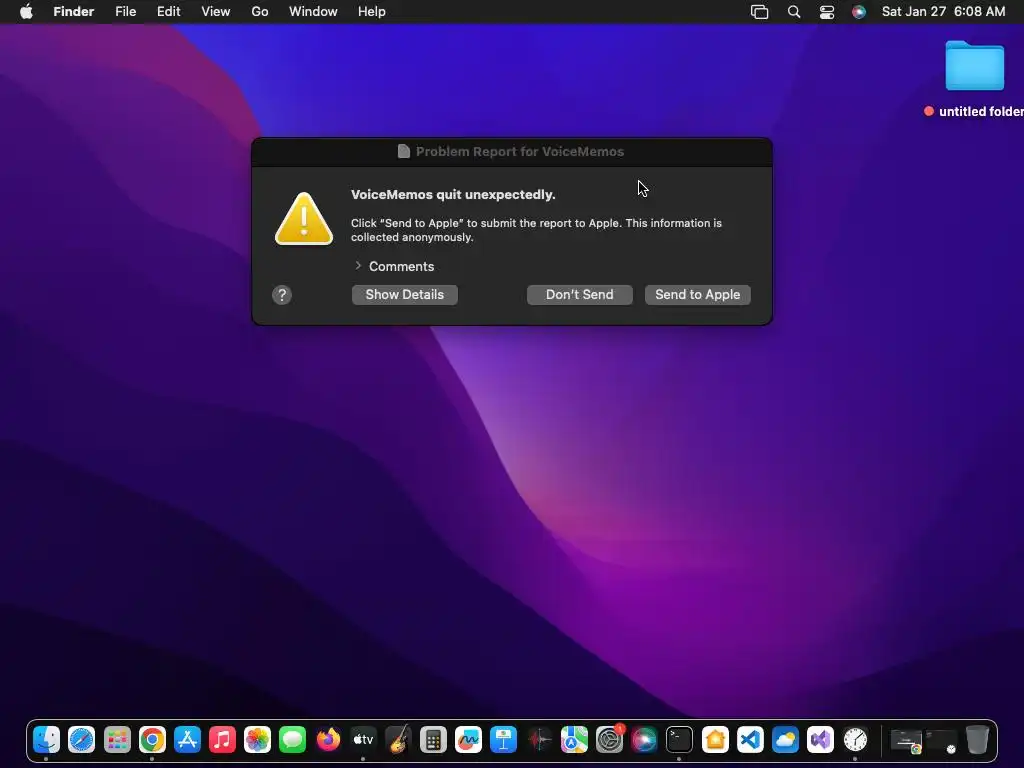Click minimized Chrome window thumbnail in Dock

(x=906, y=741)
